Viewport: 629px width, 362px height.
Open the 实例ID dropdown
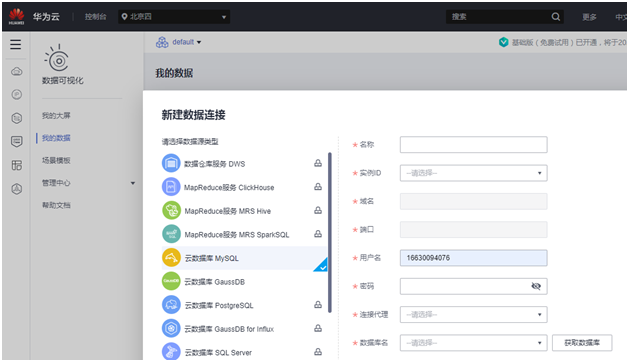pos(473,173)
